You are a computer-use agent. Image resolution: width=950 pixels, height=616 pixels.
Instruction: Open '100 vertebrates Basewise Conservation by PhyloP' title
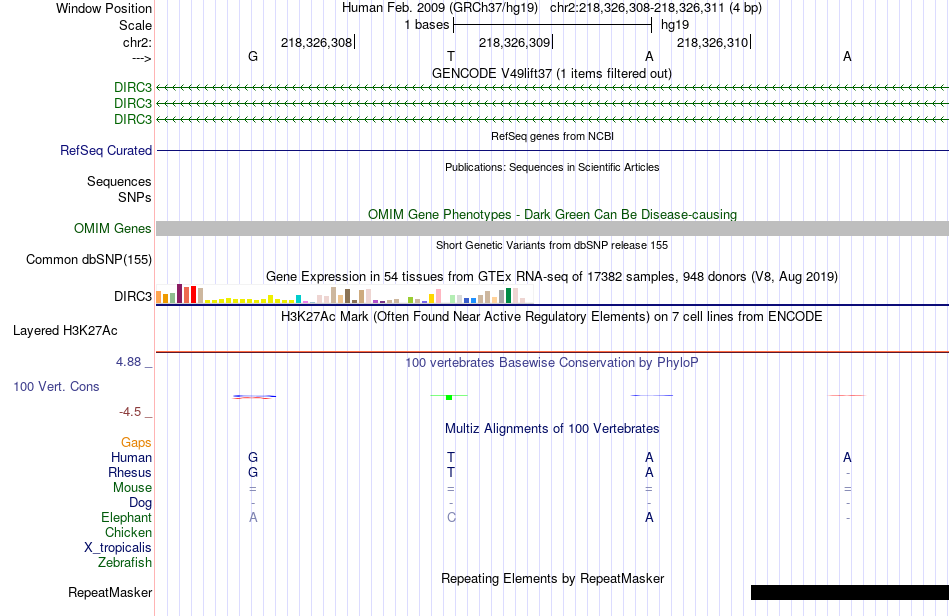point(552,362)
